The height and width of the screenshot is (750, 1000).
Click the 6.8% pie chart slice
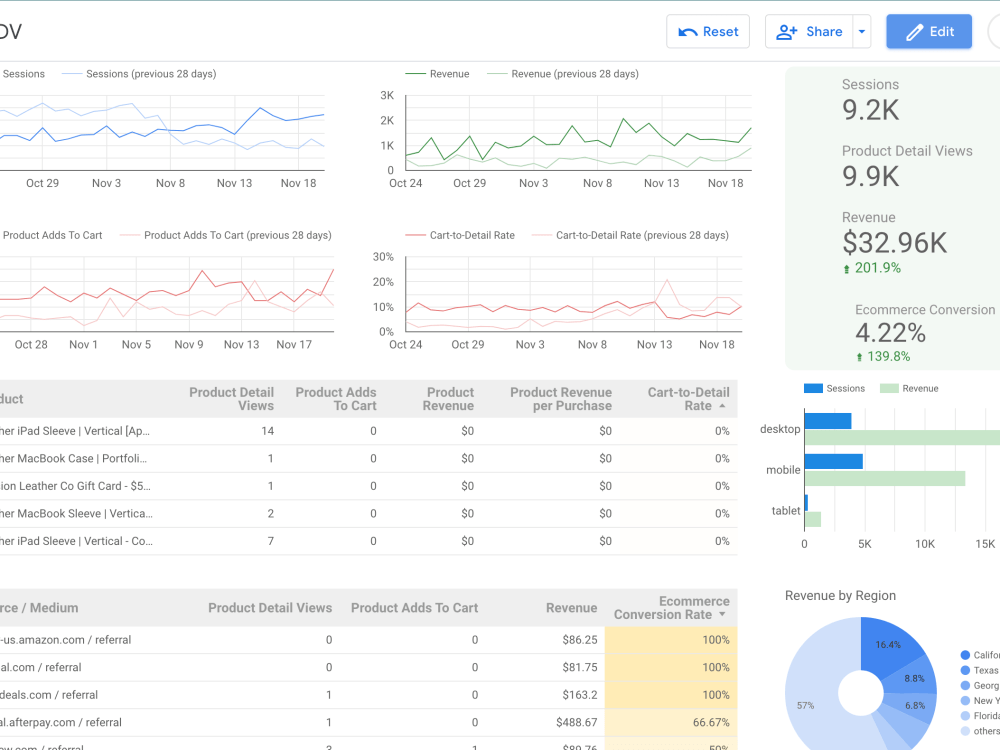pyautogui.click(x=914, y=706)
